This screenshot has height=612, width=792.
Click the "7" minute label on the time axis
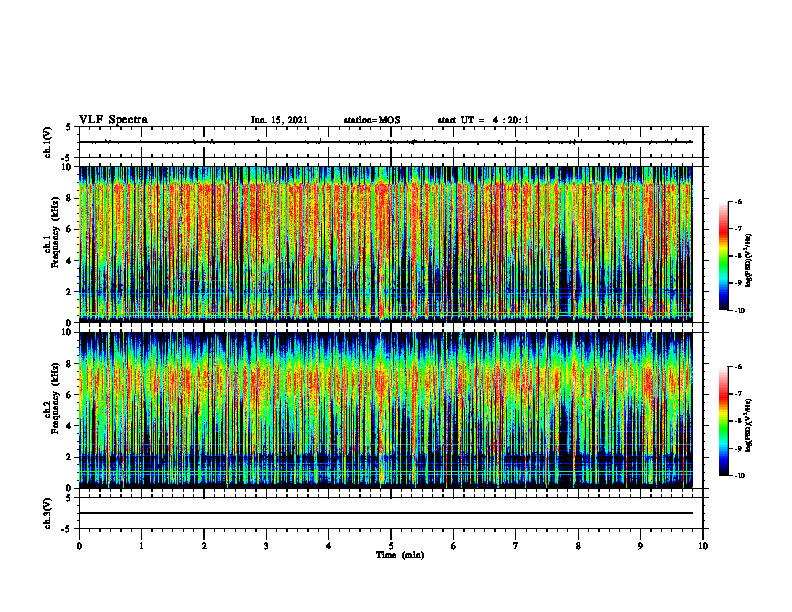pos(516,546)
